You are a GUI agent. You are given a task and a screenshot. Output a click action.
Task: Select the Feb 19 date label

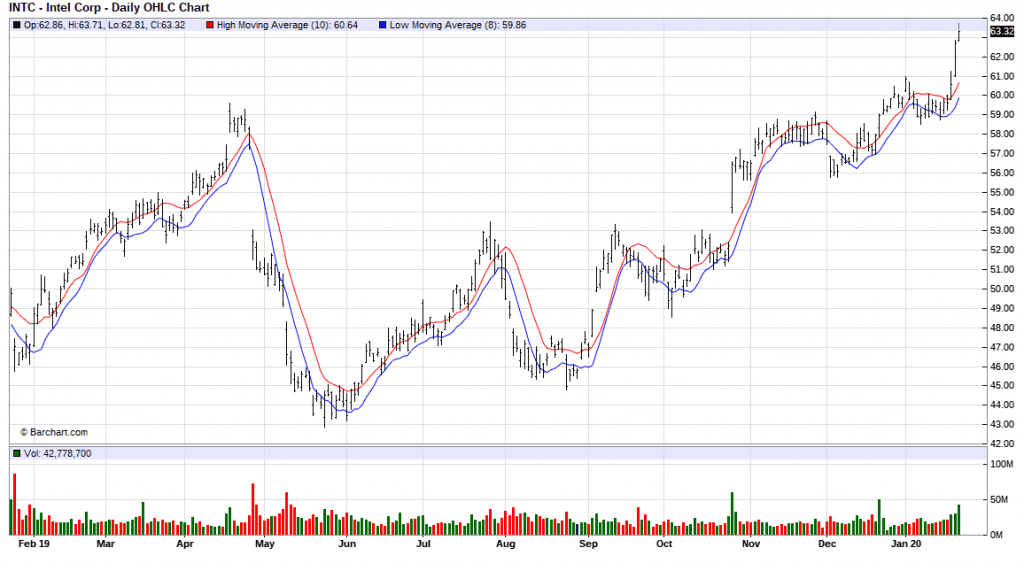34,545
